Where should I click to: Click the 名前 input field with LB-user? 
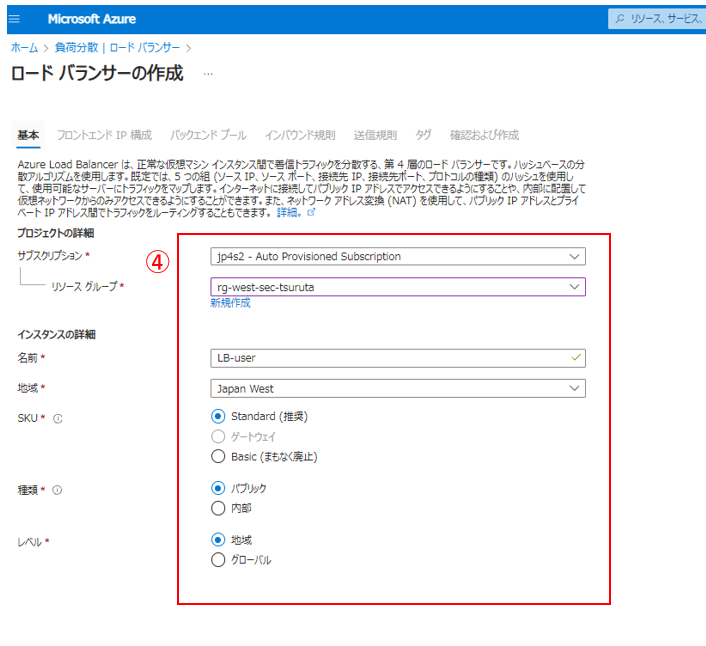point(398,358)
